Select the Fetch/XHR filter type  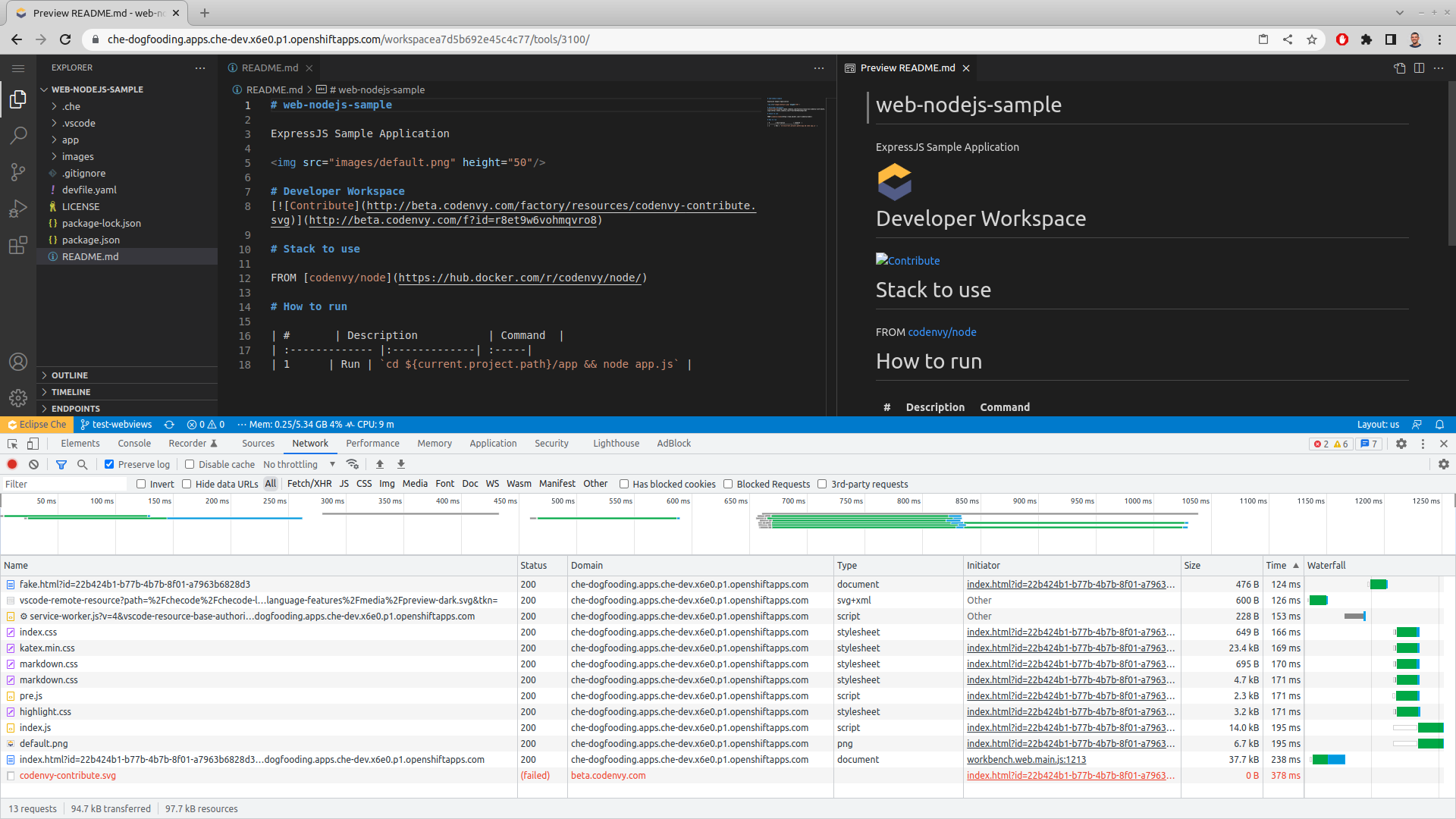[x=309, y=484]
